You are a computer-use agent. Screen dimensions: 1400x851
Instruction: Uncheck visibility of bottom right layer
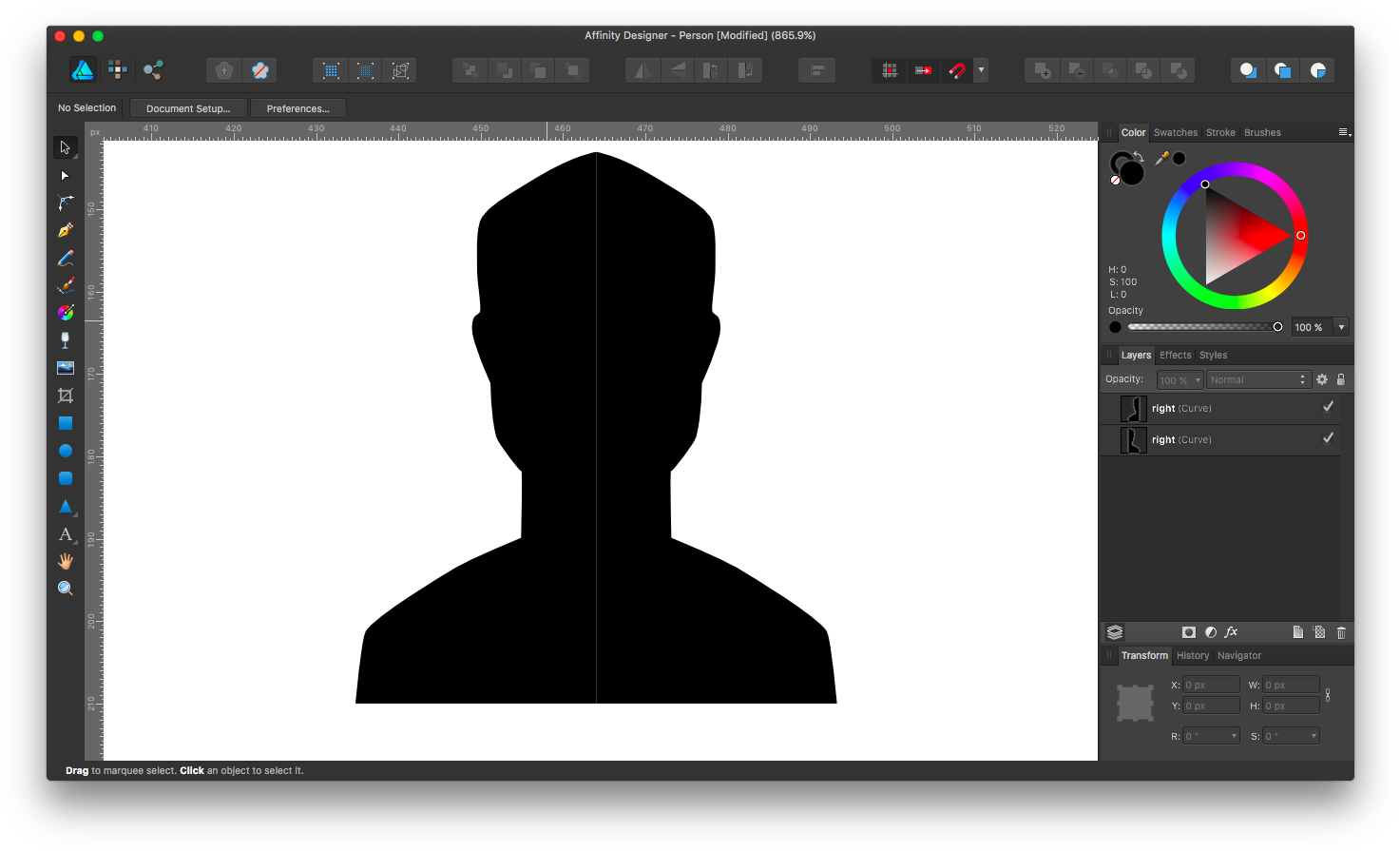point(1328,438)
